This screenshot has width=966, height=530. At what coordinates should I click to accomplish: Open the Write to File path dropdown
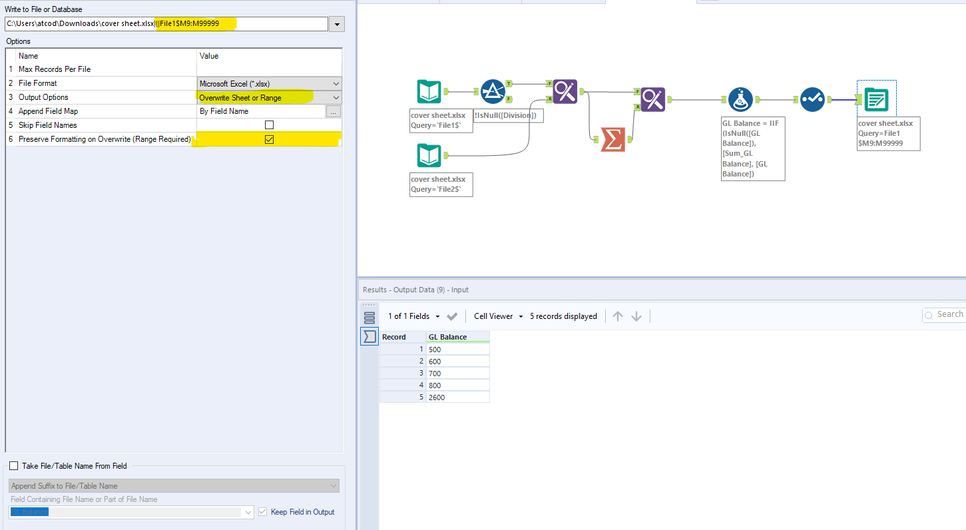tap(337, 24)
